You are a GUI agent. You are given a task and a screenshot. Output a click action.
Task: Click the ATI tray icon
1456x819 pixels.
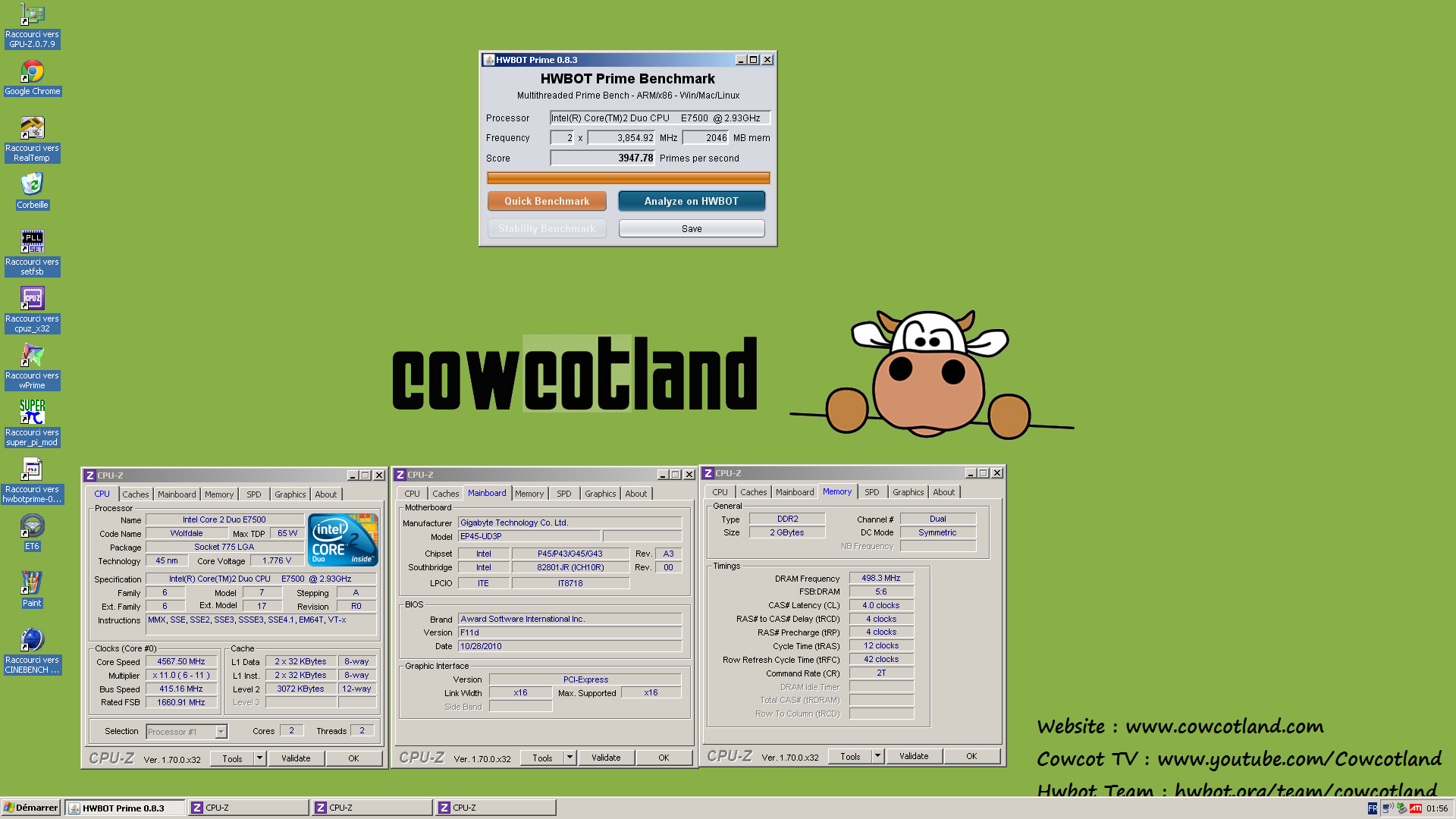(1416, 808)
